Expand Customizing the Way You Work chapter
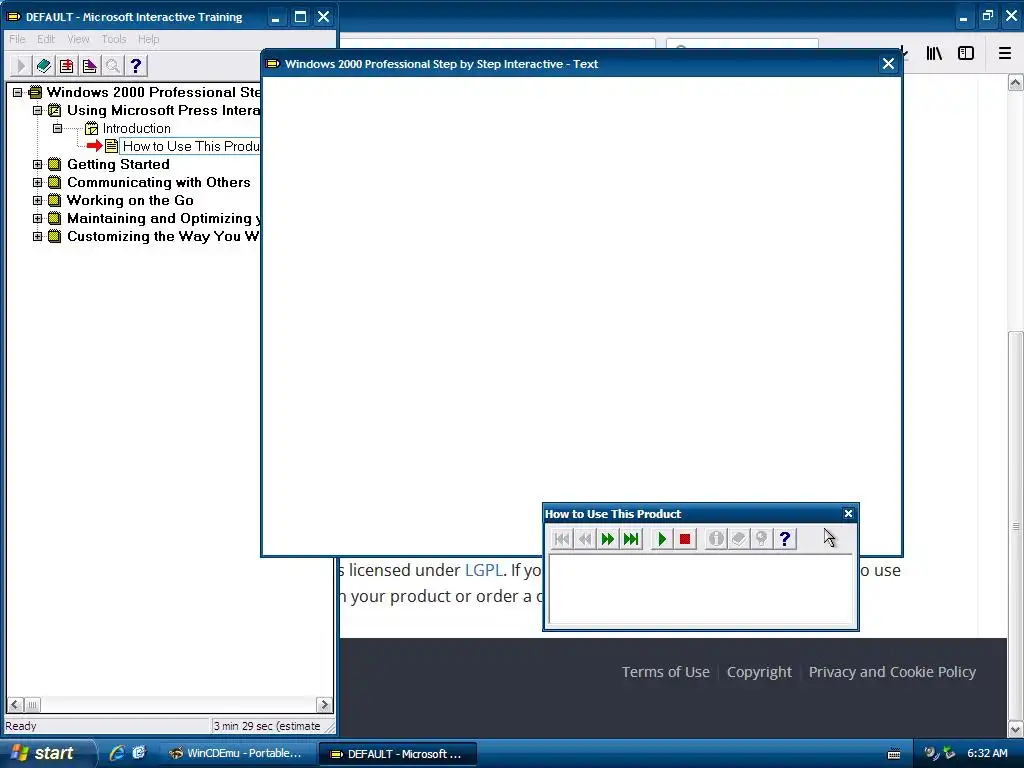 click(38, 236)
